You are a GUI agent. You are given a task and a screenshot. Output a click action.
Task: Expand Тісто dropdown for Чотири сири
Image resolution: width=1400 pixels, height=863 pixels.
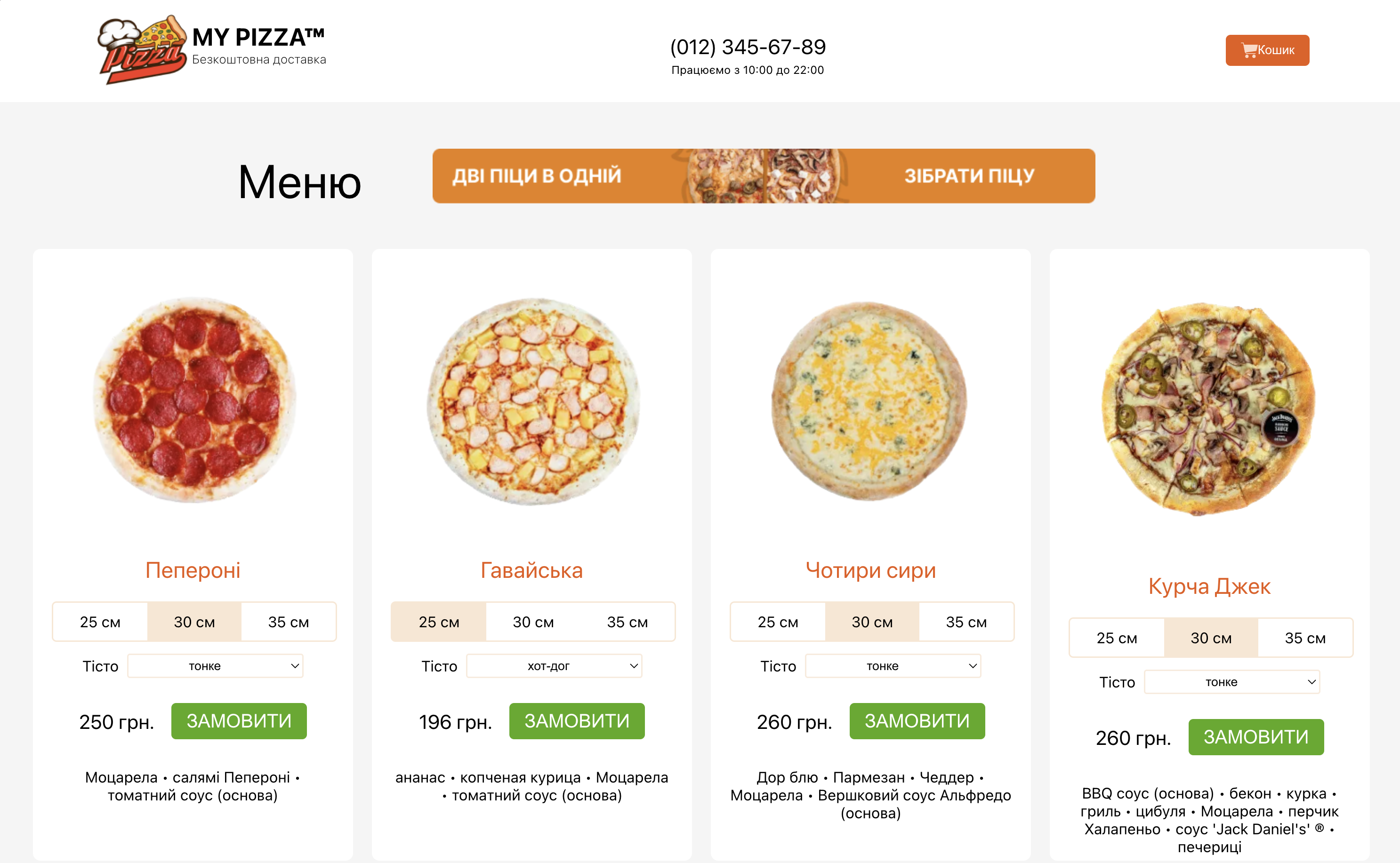(893, 666)
